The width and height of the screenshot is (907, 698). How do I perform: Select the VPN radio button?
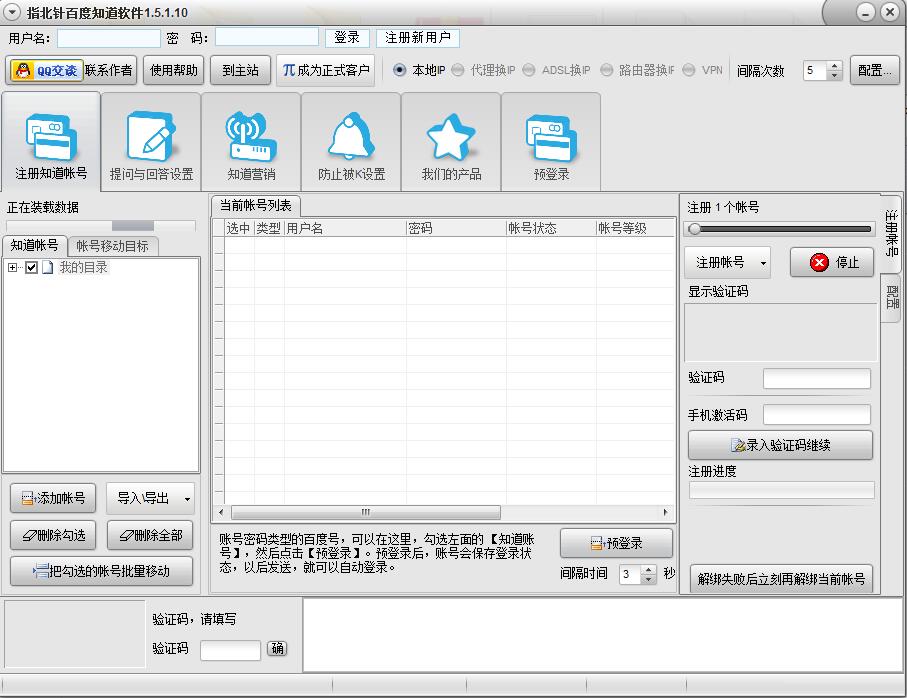688,70
